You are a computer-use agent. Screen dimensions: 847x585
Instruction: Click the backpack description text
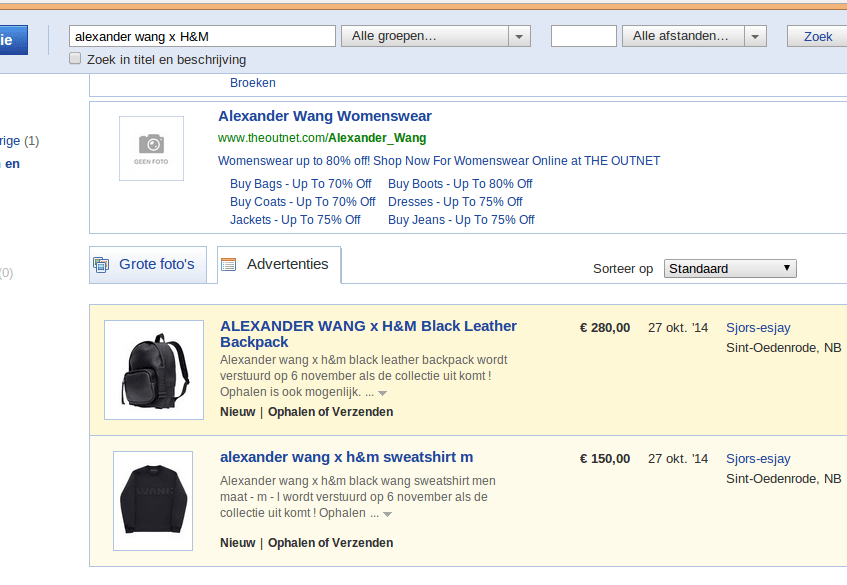pos(364,376)
